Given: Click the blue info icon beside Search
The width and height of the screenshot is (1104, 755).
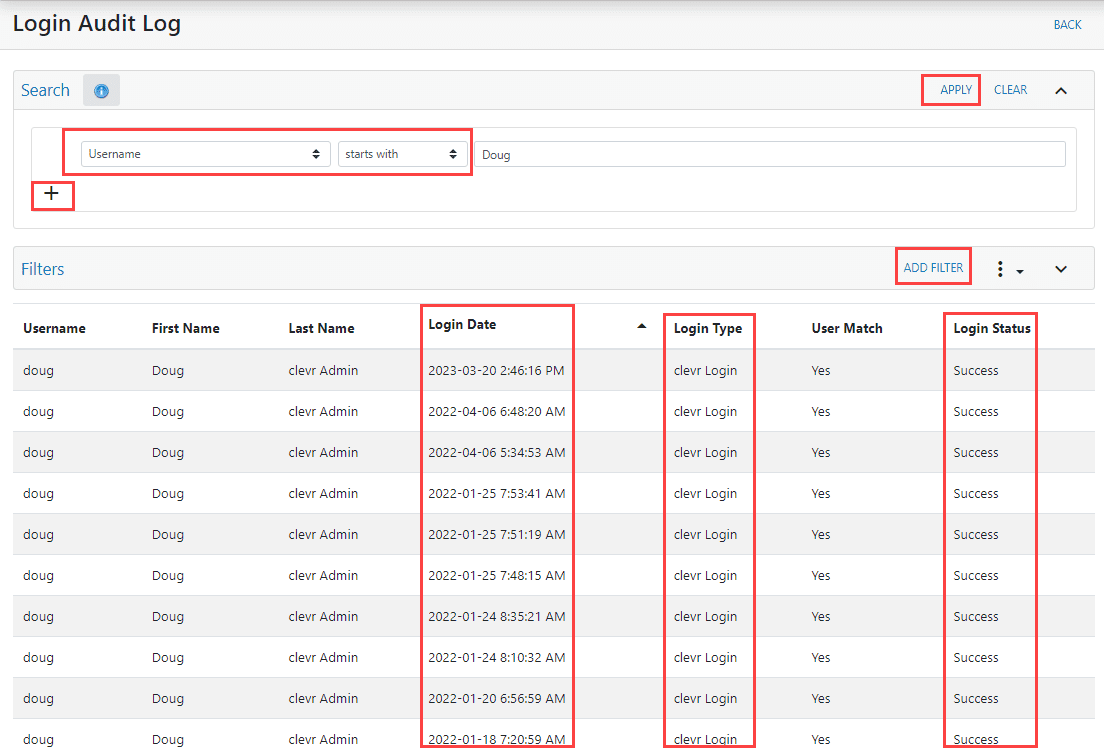Looking at the screenshot, I should (101, 91).
